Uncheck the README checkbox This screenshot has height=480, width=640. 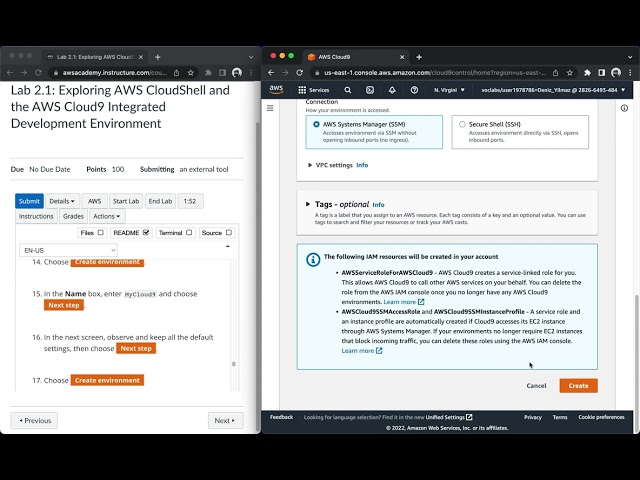(146, 232)
